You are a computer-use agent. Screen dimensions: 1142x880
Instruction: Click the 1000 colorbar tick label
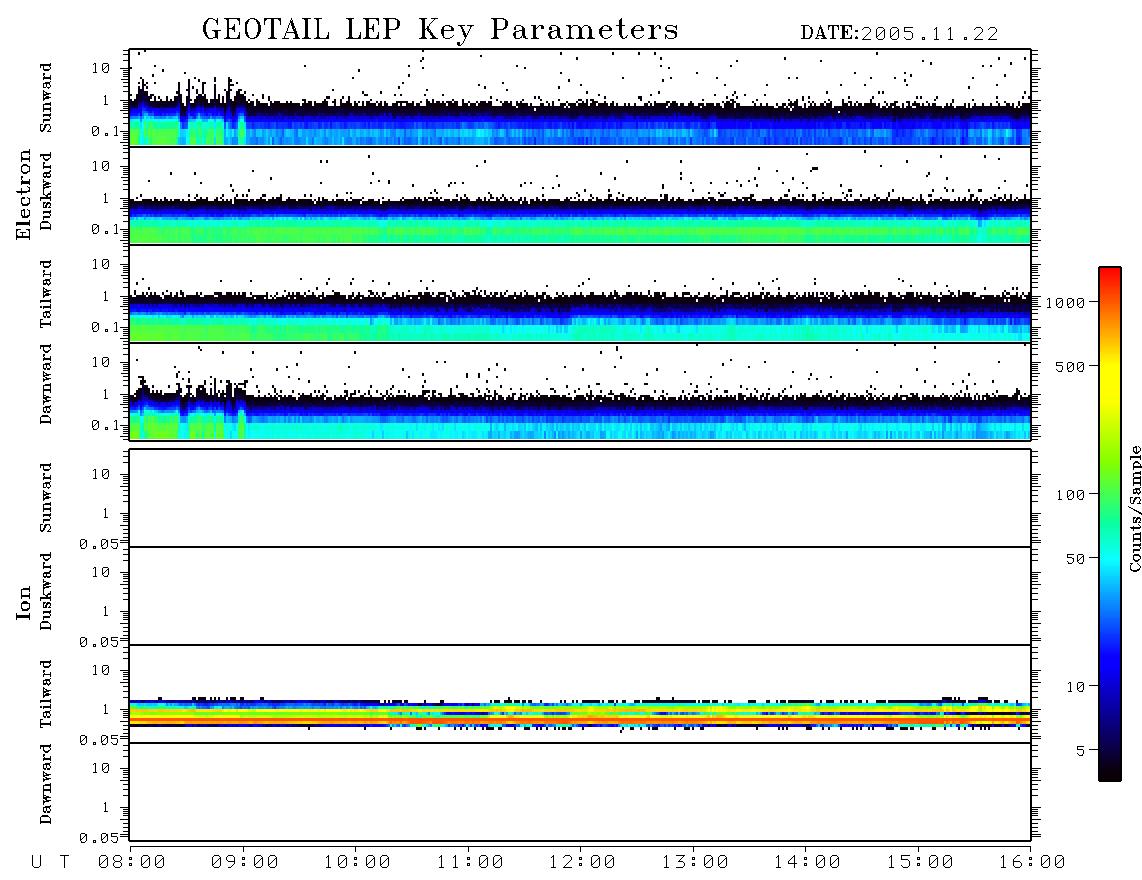coord(1065,302)
